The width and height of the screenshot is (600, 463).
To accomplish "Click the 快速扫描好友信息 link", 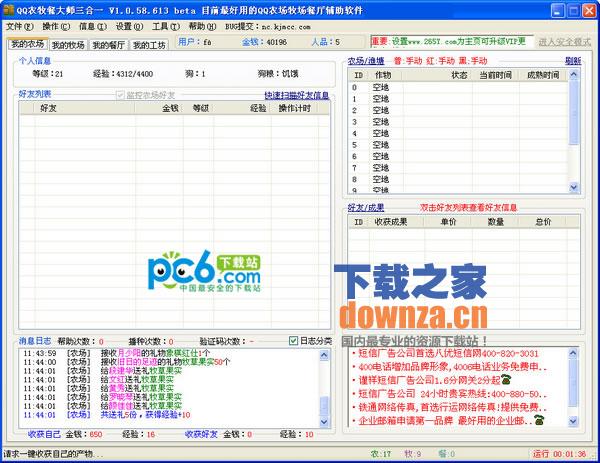I will [297, 95].
